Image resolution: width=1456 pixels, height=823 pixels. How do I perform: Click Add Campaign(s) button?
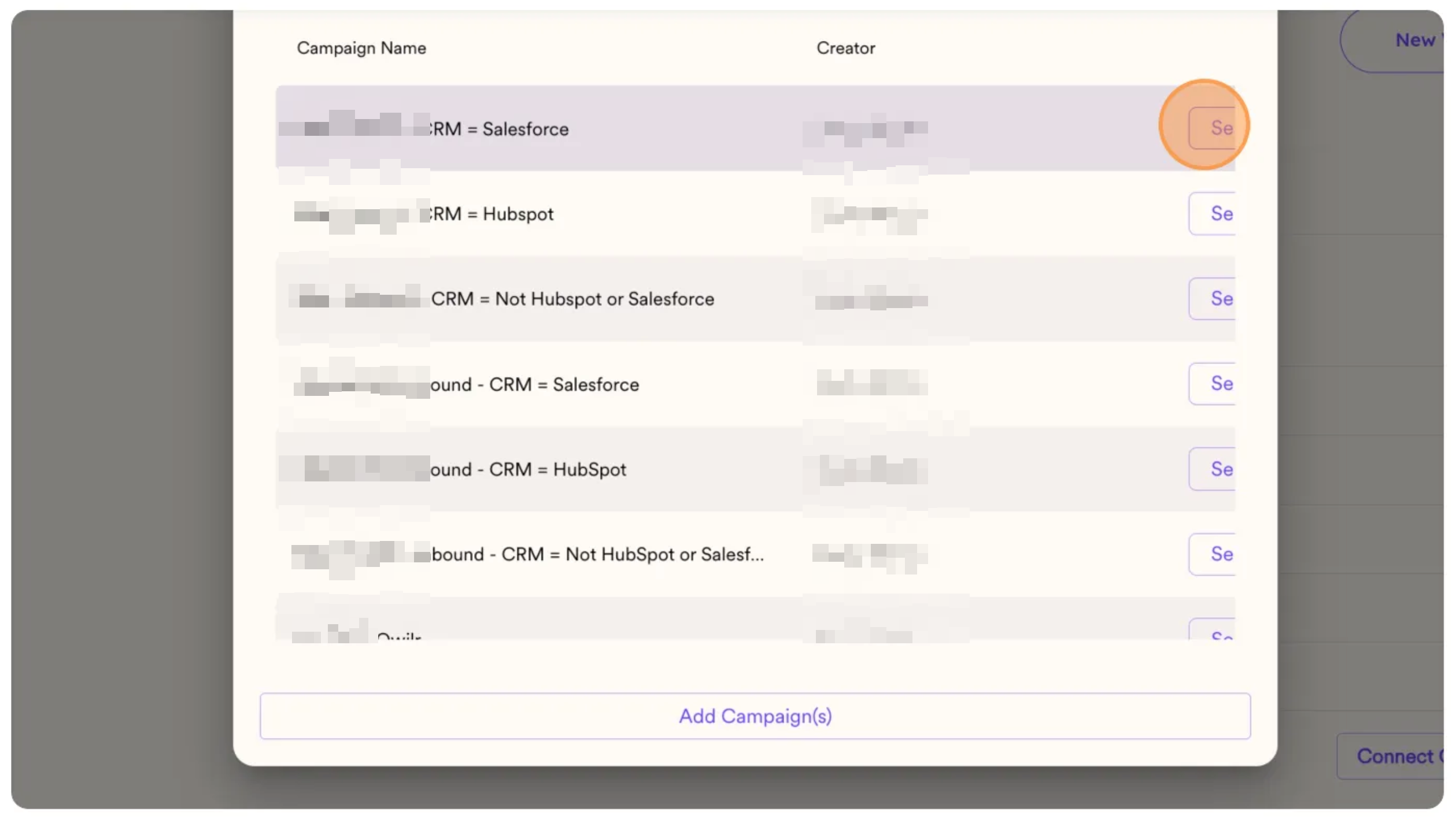pos(755,716)
